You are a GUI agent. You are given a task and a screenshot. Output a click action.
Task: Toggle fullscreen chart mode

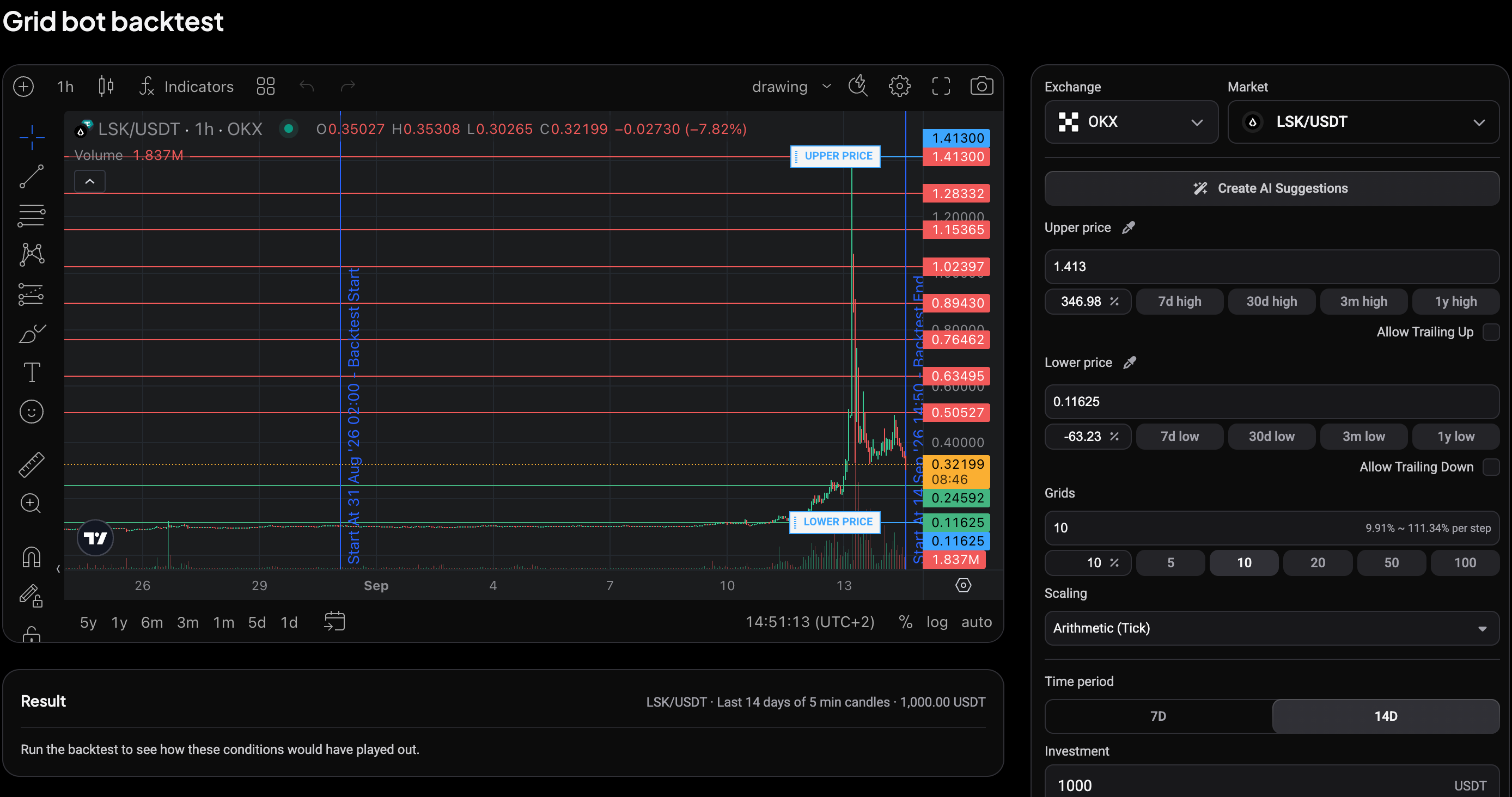[x=941, y=87]
